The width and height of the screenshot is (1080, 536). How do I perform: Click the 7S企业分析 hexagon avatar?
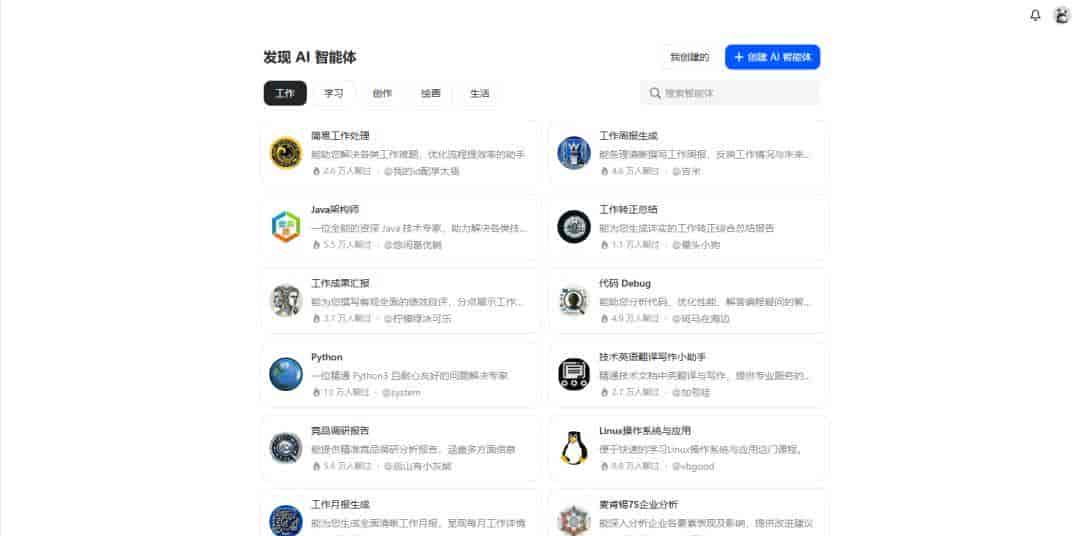[x=574, y=520]
